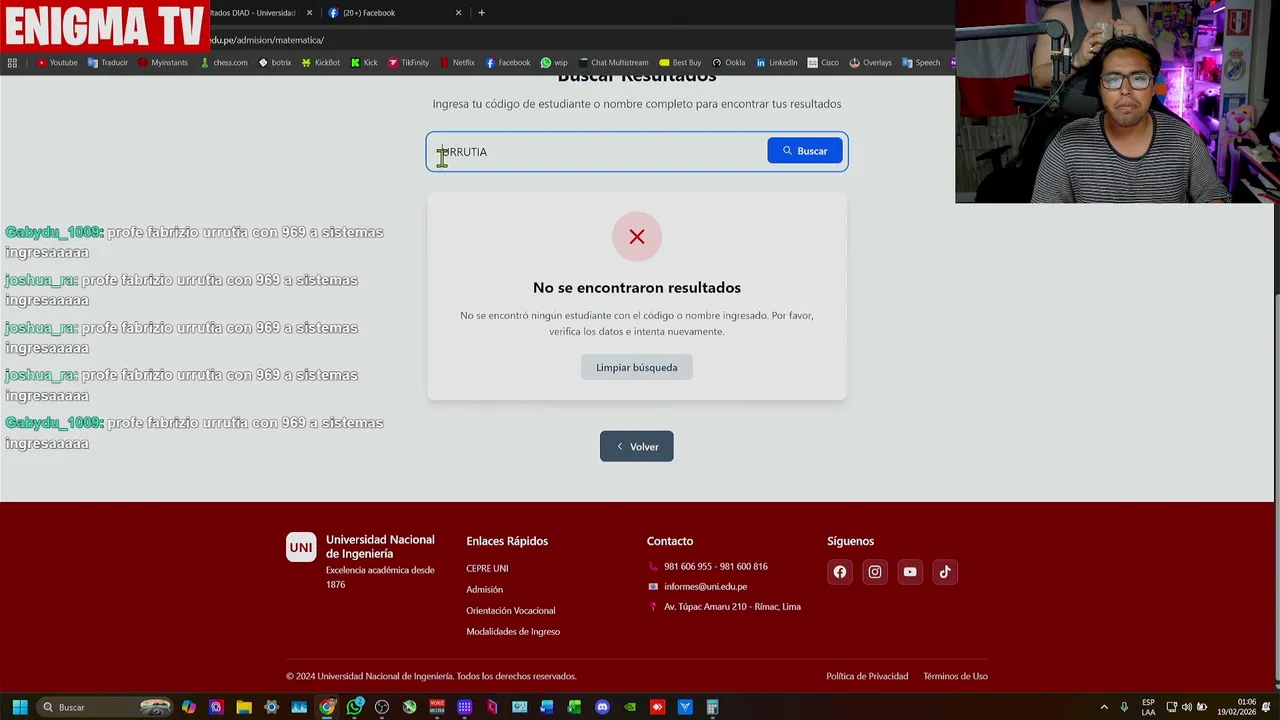Open the Traducir bookmark

(x=108, y=62)
